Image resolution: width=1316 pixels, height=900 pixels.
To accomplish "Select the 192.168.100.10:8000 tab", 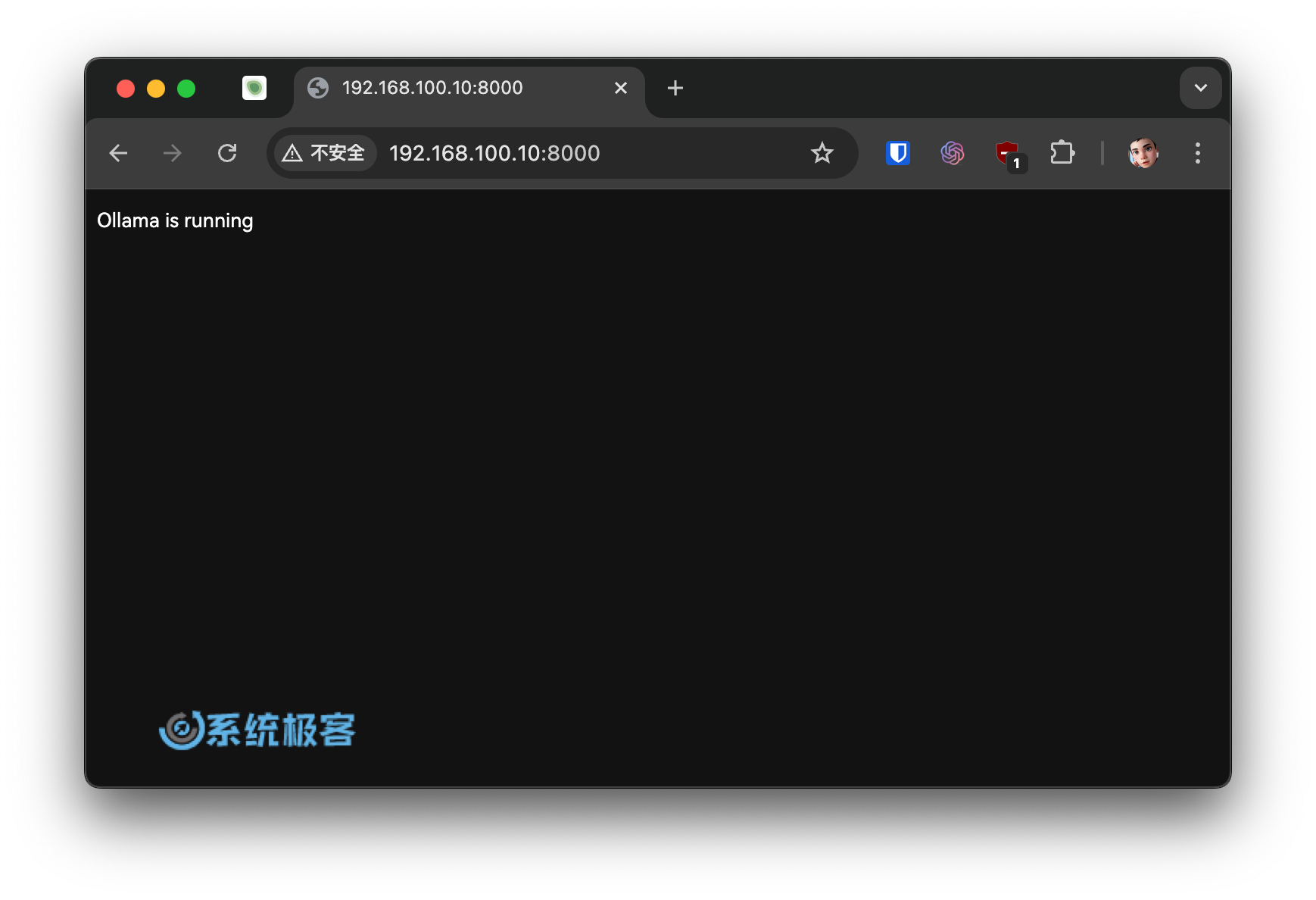I will click(x=469, y=89).
